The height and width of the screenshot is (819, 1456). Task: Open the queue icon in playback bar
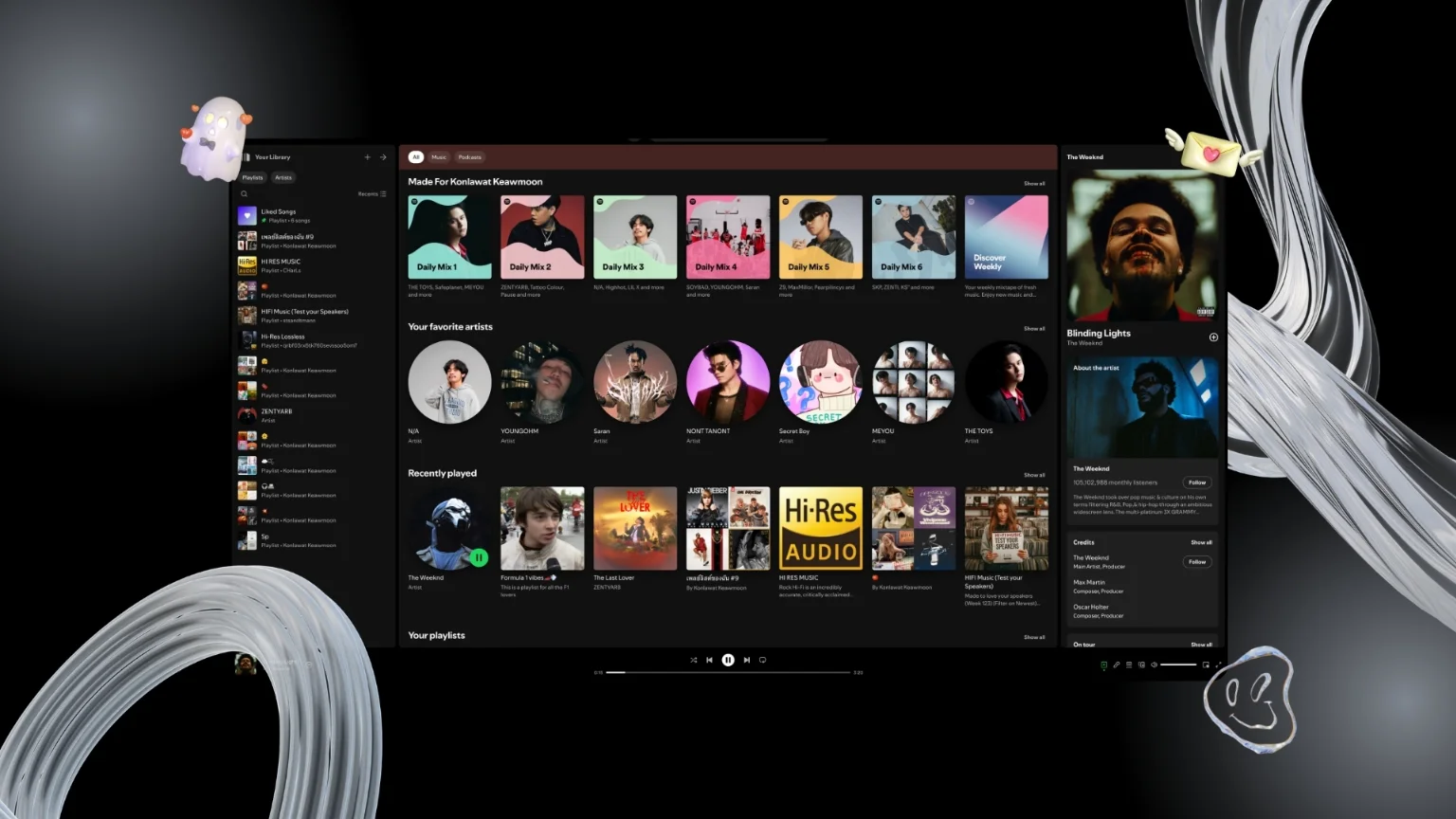point(1128,664)
